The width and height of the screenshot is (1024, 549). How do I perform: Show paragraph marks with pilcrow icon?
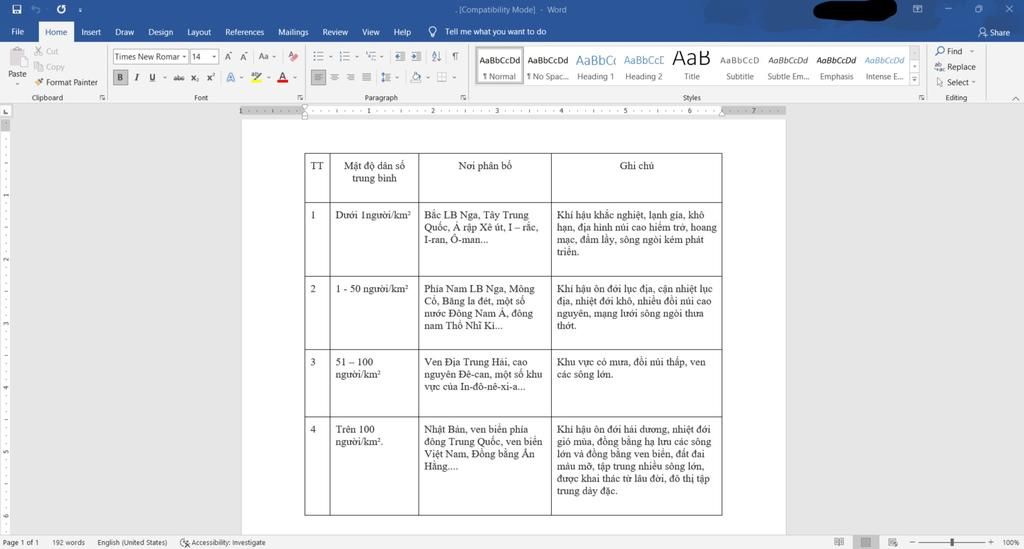pos(455,57)
